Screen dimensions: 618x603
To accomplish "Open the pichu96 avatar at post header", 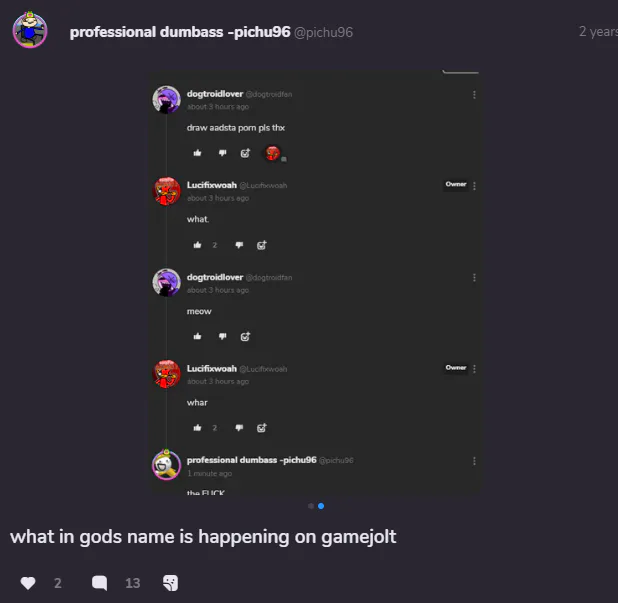I will point(30,30).
